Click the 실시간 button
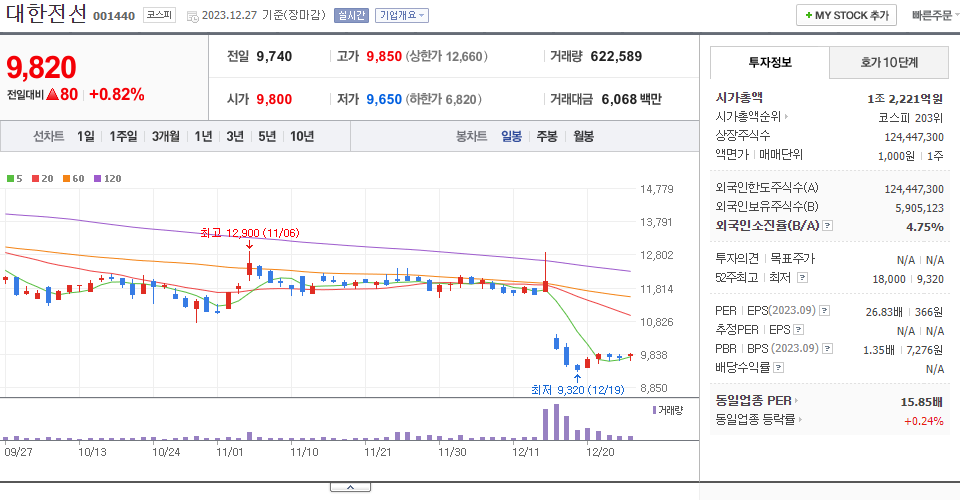Screen dimensions: 960x500 [351, 15]
